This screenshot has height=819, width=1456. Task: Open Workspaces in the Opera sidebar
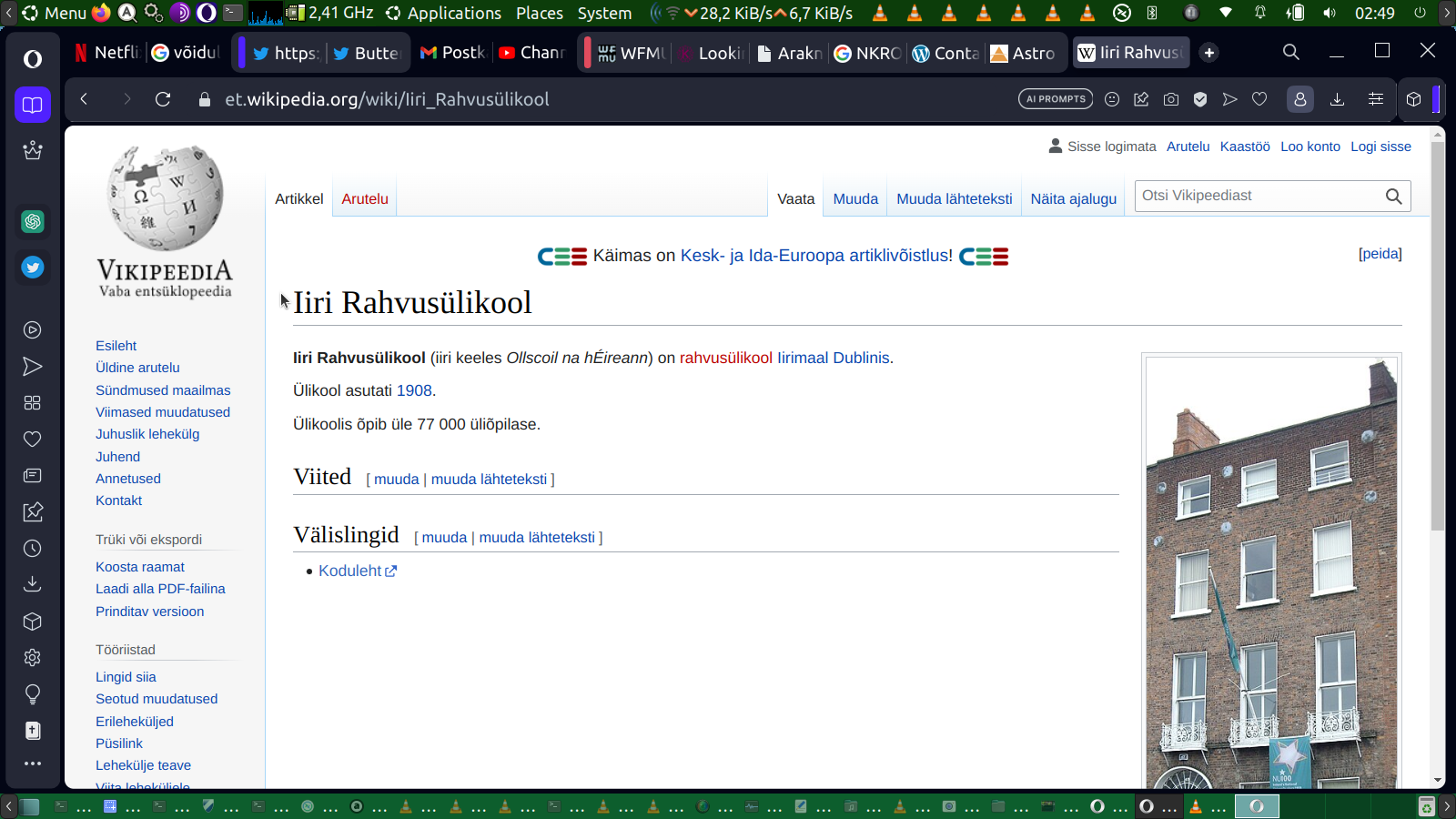tap(33, 105)
